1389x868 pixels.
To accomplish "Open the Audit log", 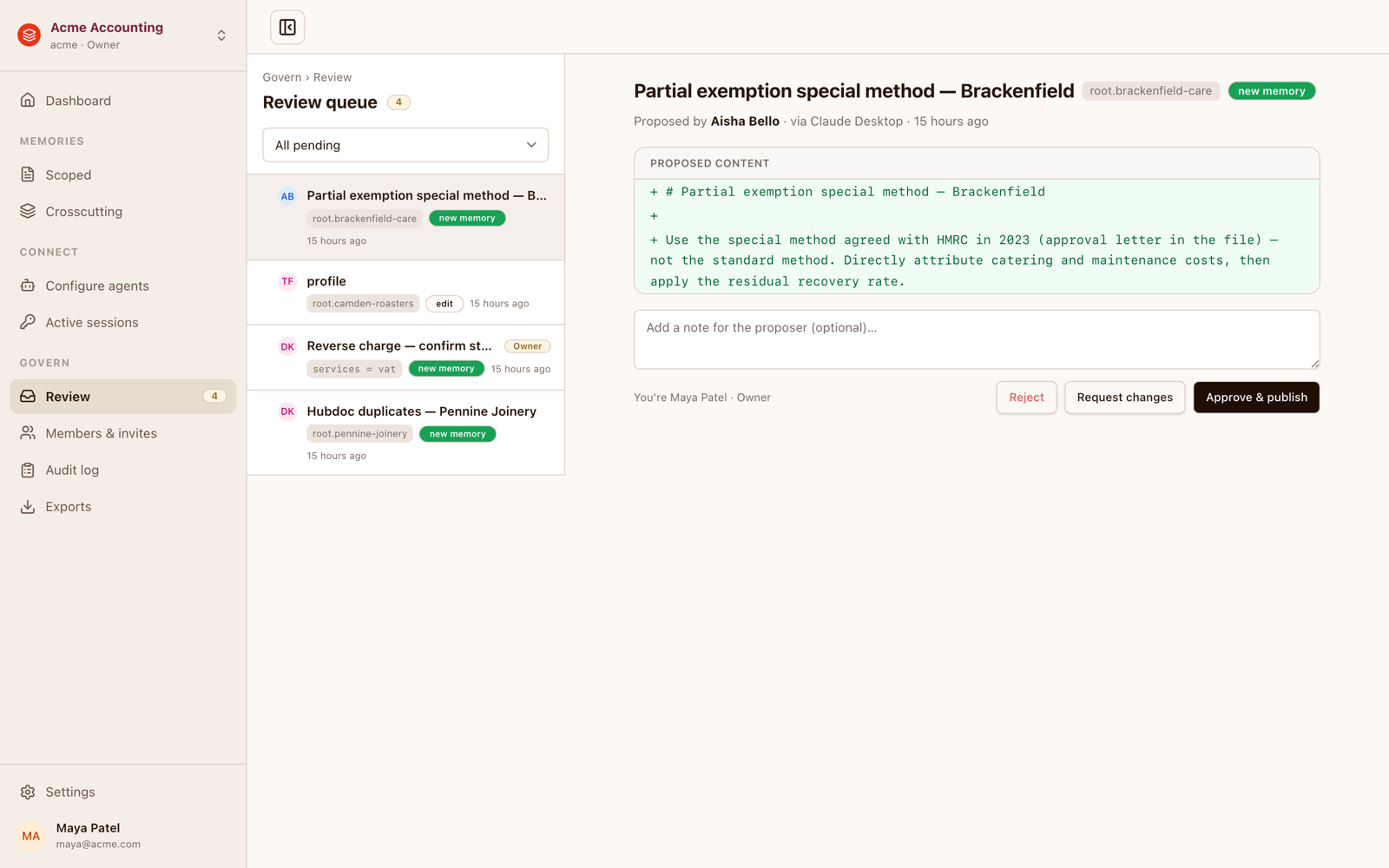I will pyautogui.click(x=123, y=470).
